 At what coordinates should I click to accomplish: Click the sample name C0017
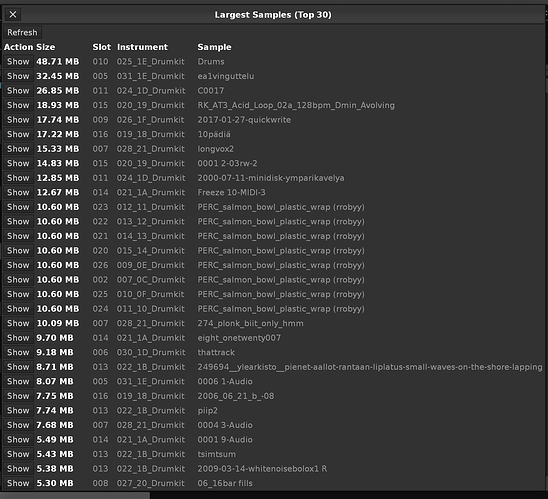click(211, 91)
